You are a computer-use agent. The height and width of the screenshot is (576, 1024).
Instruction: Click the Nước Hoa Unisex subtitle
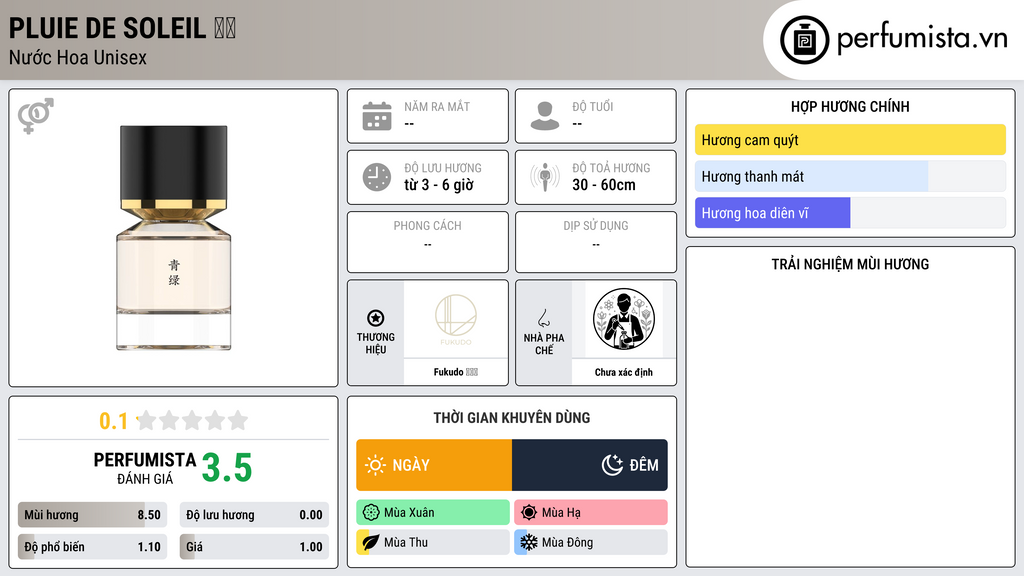(x=78, y=57)
